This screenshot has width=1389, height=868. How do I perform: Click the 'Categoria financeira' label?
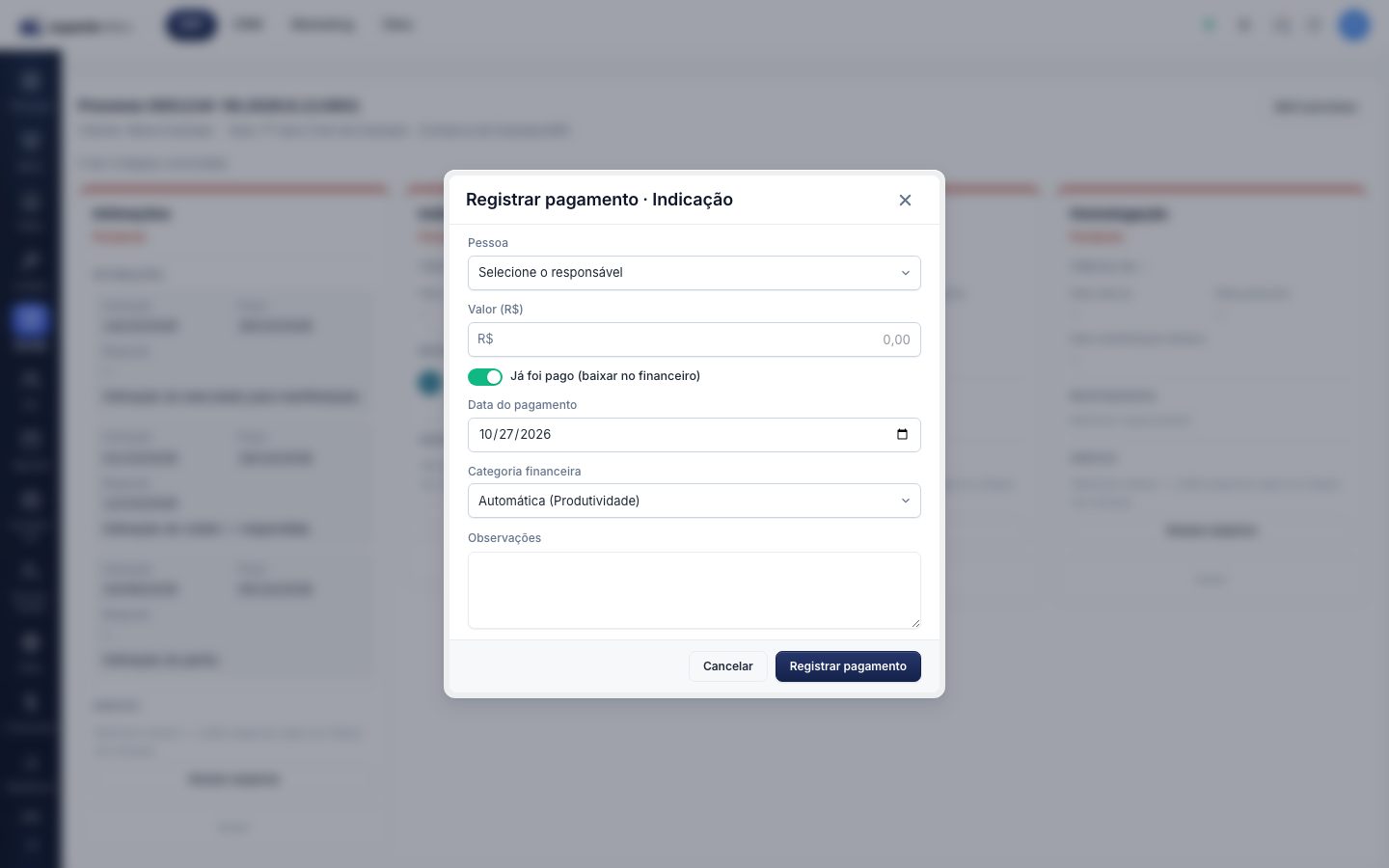(525, 472)
